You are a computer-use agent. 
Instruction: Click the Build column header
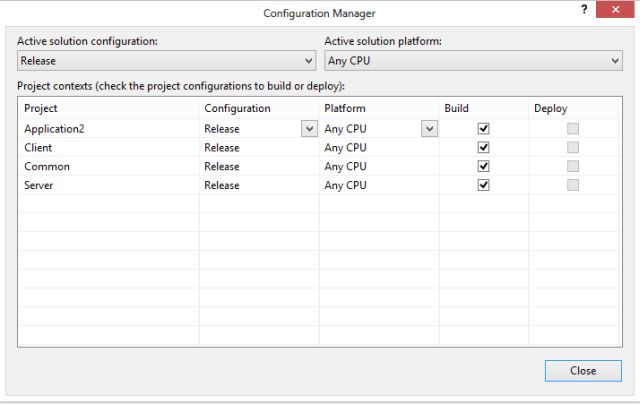click(x=457, y=108)
